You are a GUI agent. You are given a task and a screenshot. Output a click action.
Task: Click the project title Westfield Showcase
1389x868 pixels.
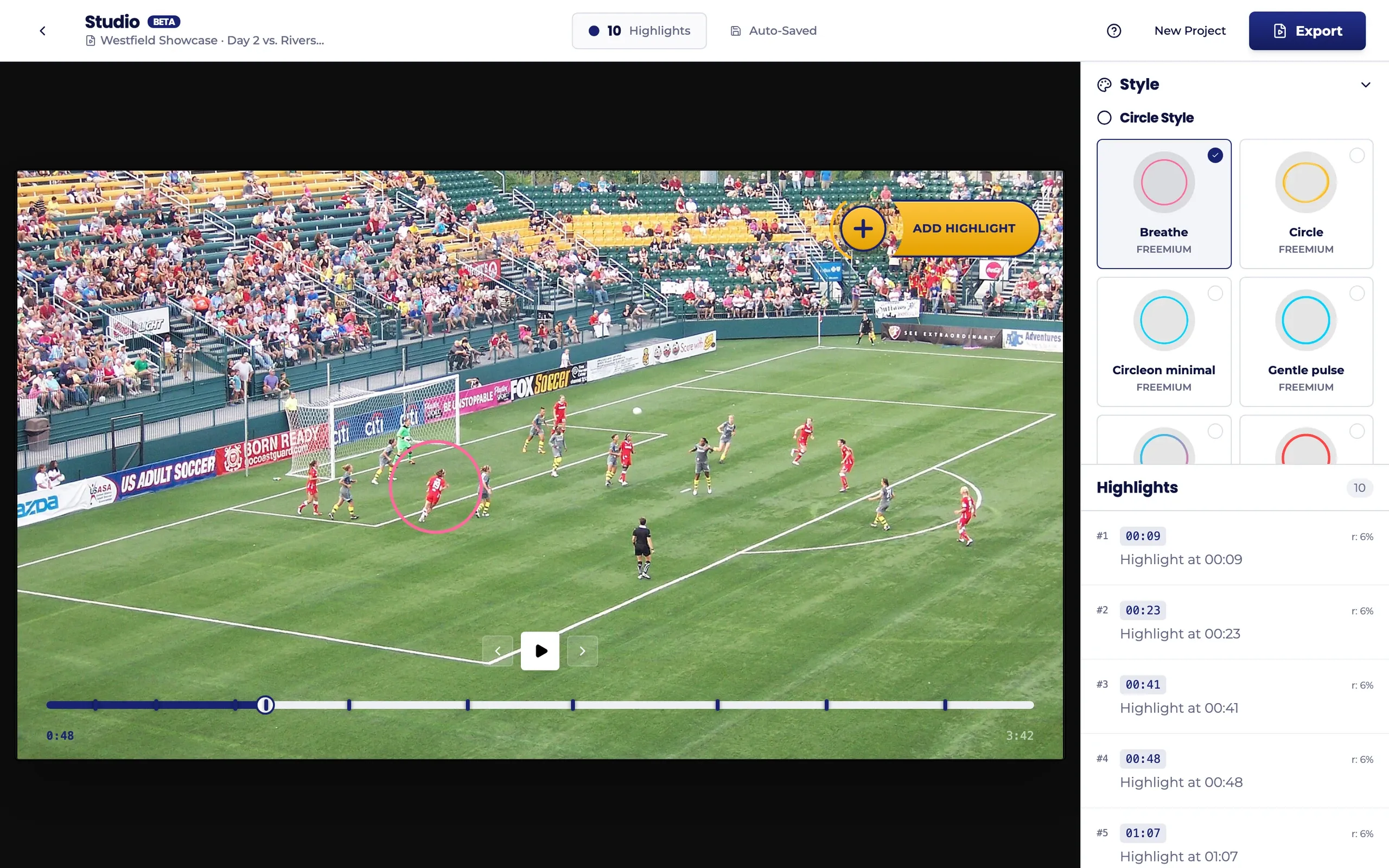click(x=212, y=41)
